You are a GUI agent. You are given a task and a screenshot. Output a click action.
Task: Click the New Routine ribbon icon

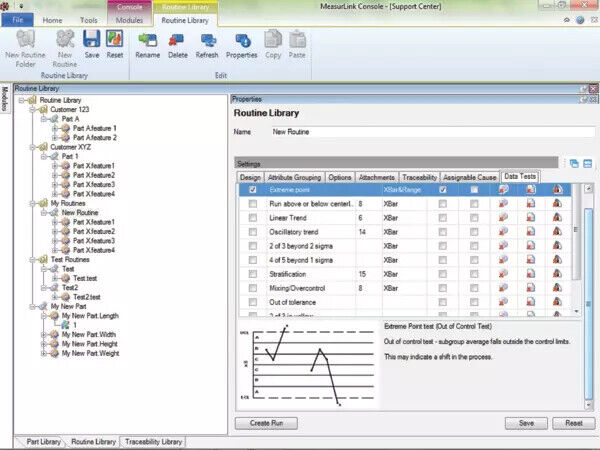tap(65, 39)
